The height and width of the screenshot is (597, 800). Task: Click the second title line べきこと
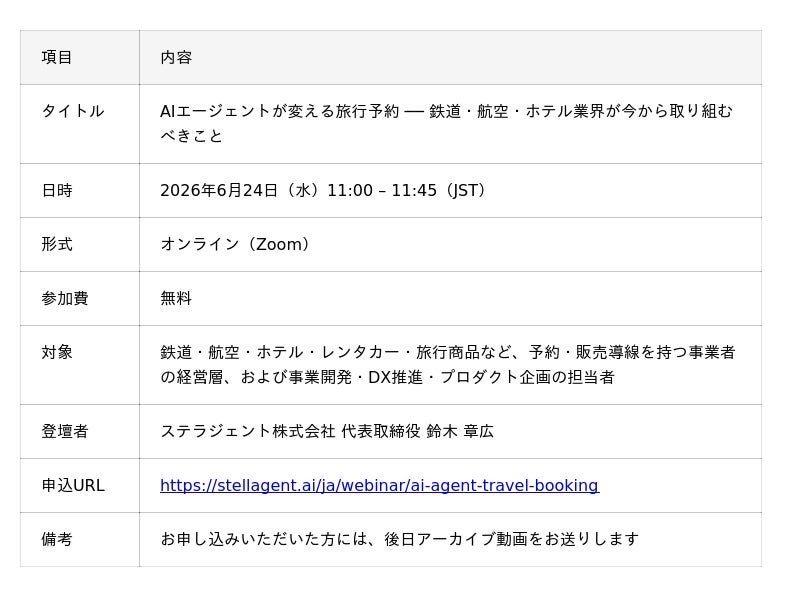click(x=191, y=136)
